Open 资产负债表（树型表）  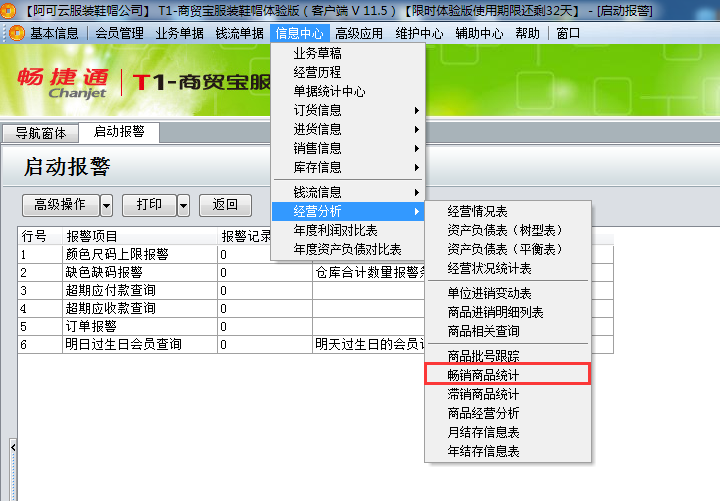pyautogui.click(x=507, y=230)
